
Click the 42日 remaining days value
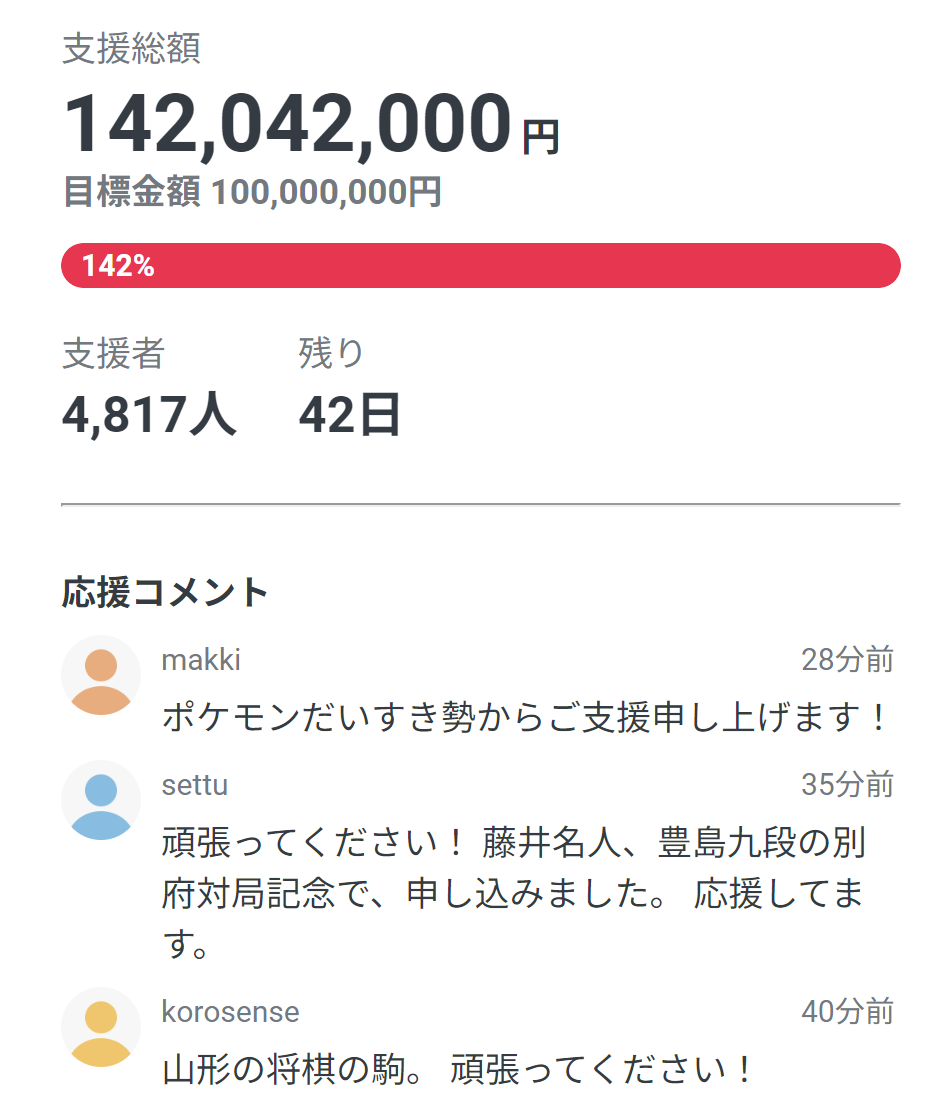coord(349,414)
